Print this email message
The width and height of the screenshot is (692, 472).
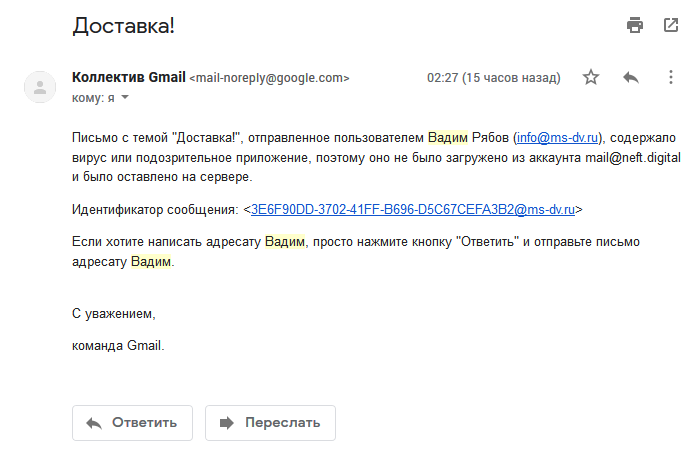(x=634, y=26)
